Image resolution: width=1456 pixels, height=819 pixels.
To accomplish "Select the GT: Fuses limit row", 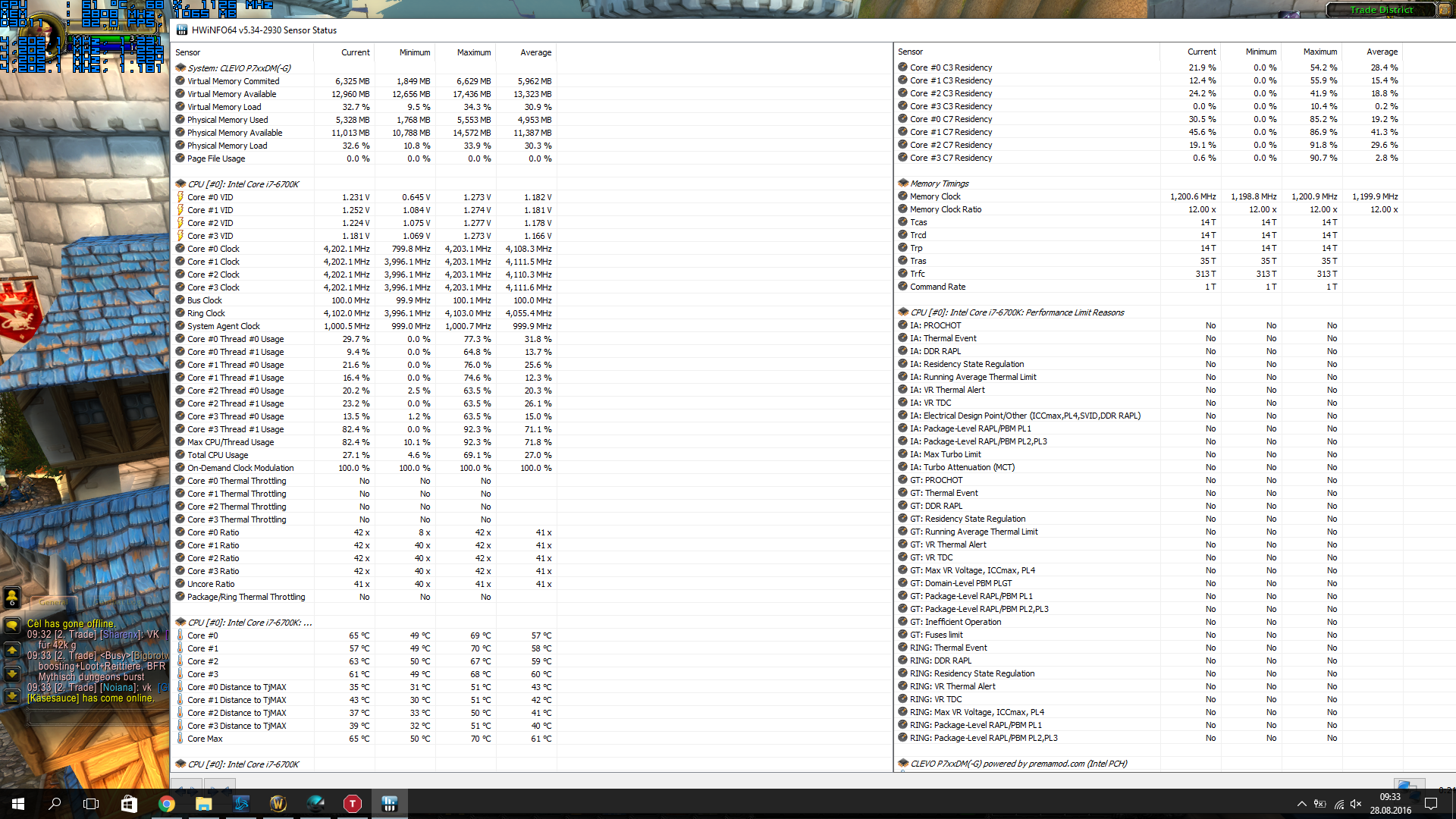I will (1150, 635).
